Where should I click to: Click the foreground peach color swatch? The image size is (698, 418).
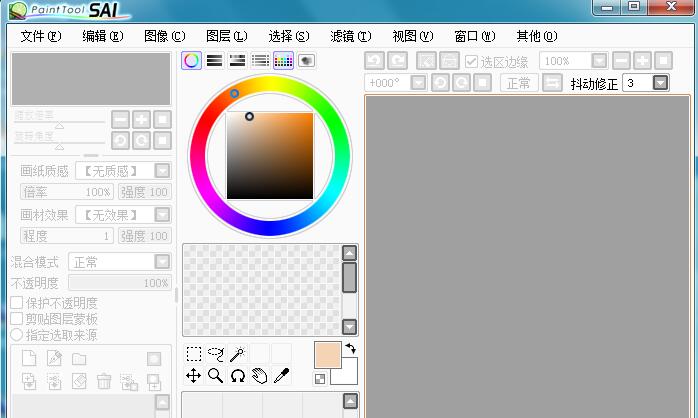pos(327,355)
